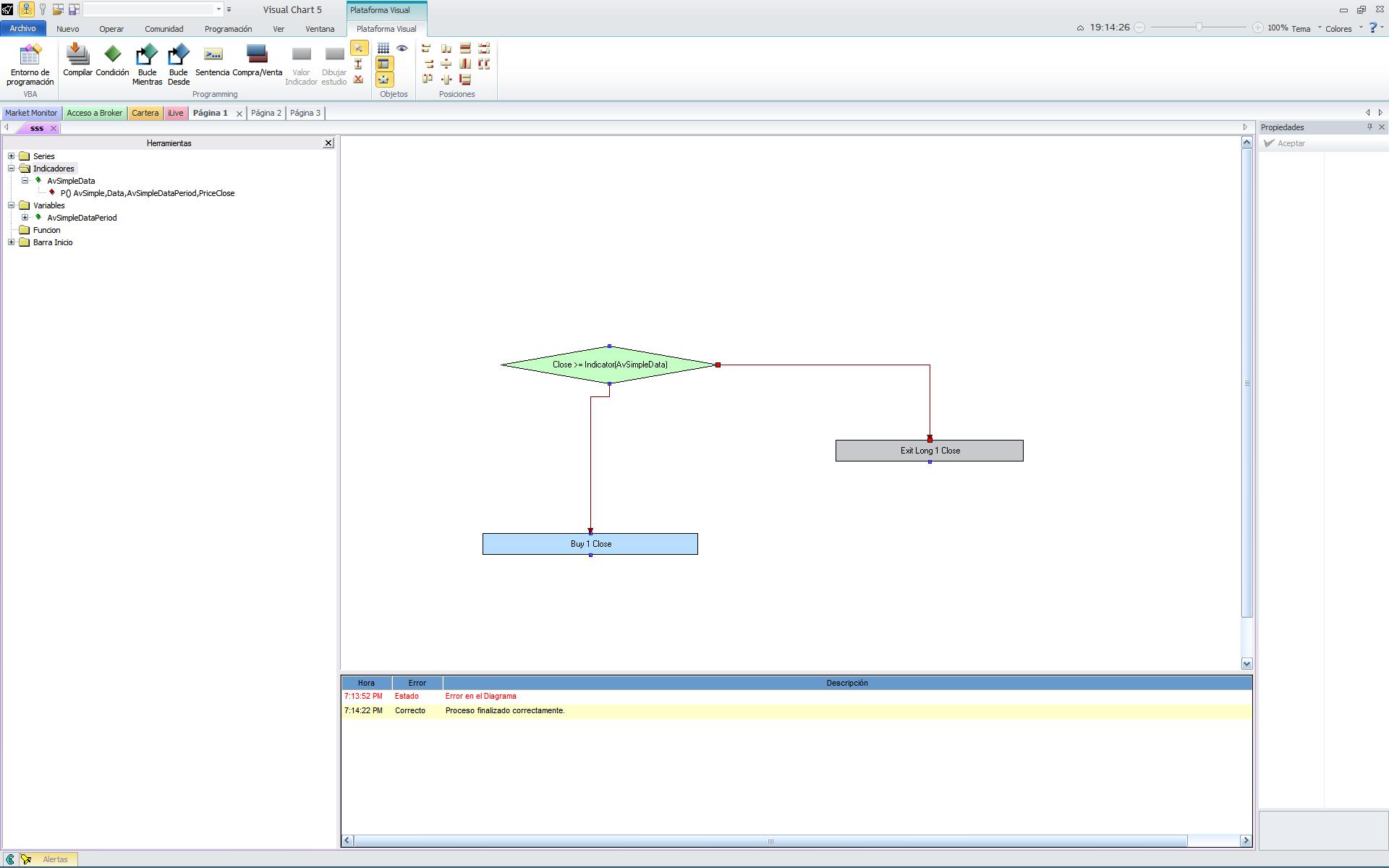Expand the AvSimpleDataPeriod variable node
This screenshot has width=1389, height=868.
25,218
